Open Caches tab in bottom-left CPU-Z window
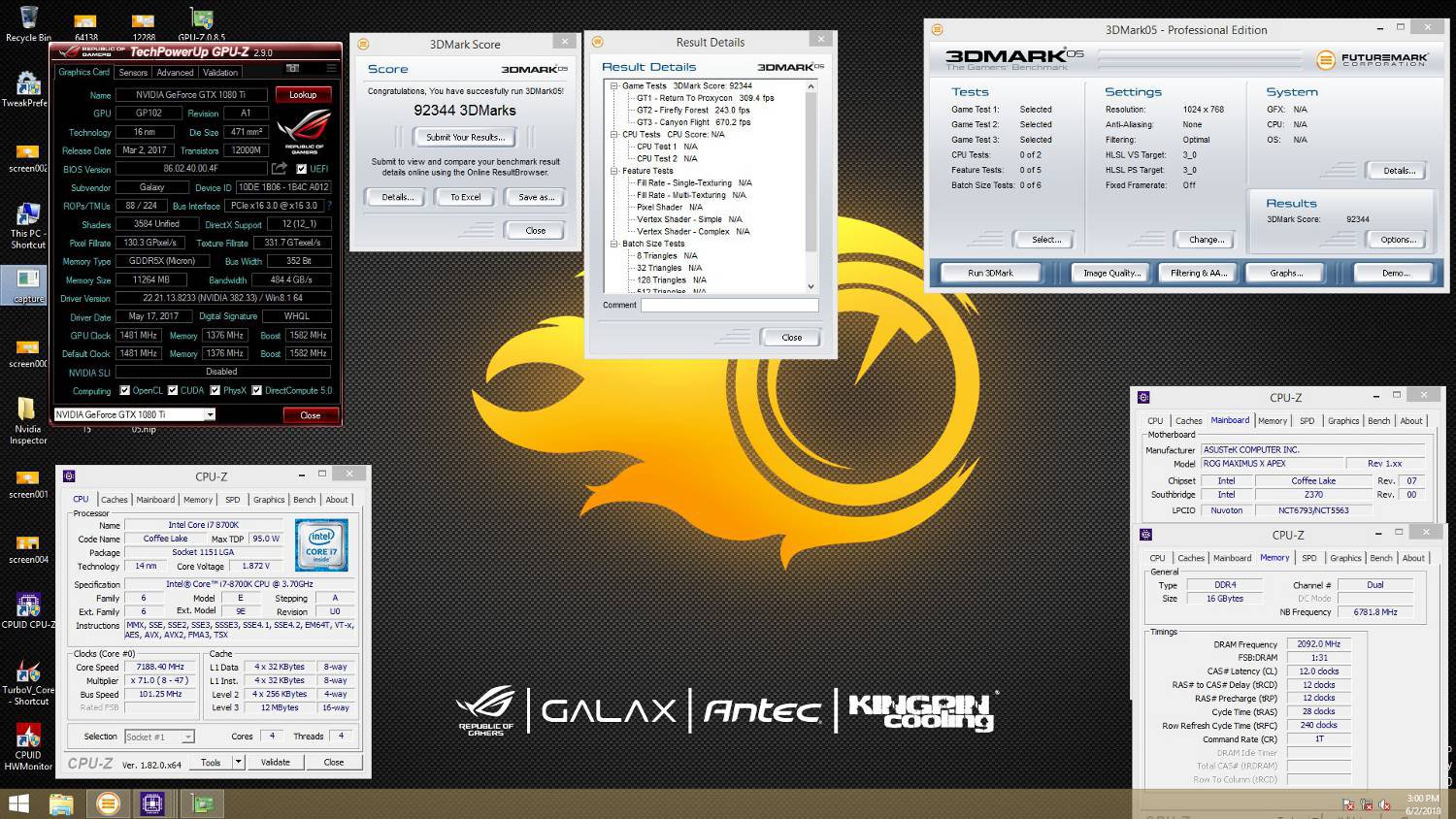1456x819 pixels. [x=115, y=500]
